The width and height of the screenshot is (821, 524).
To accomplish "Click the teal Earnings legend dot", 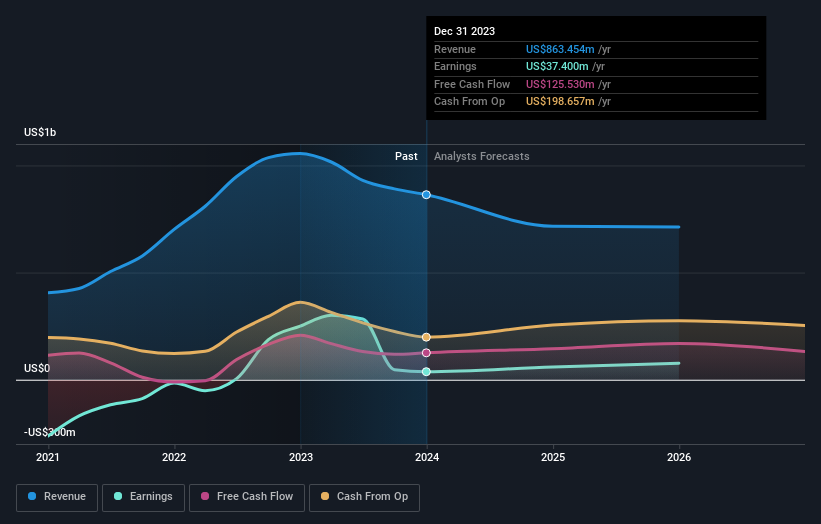I will pos(118,496).
